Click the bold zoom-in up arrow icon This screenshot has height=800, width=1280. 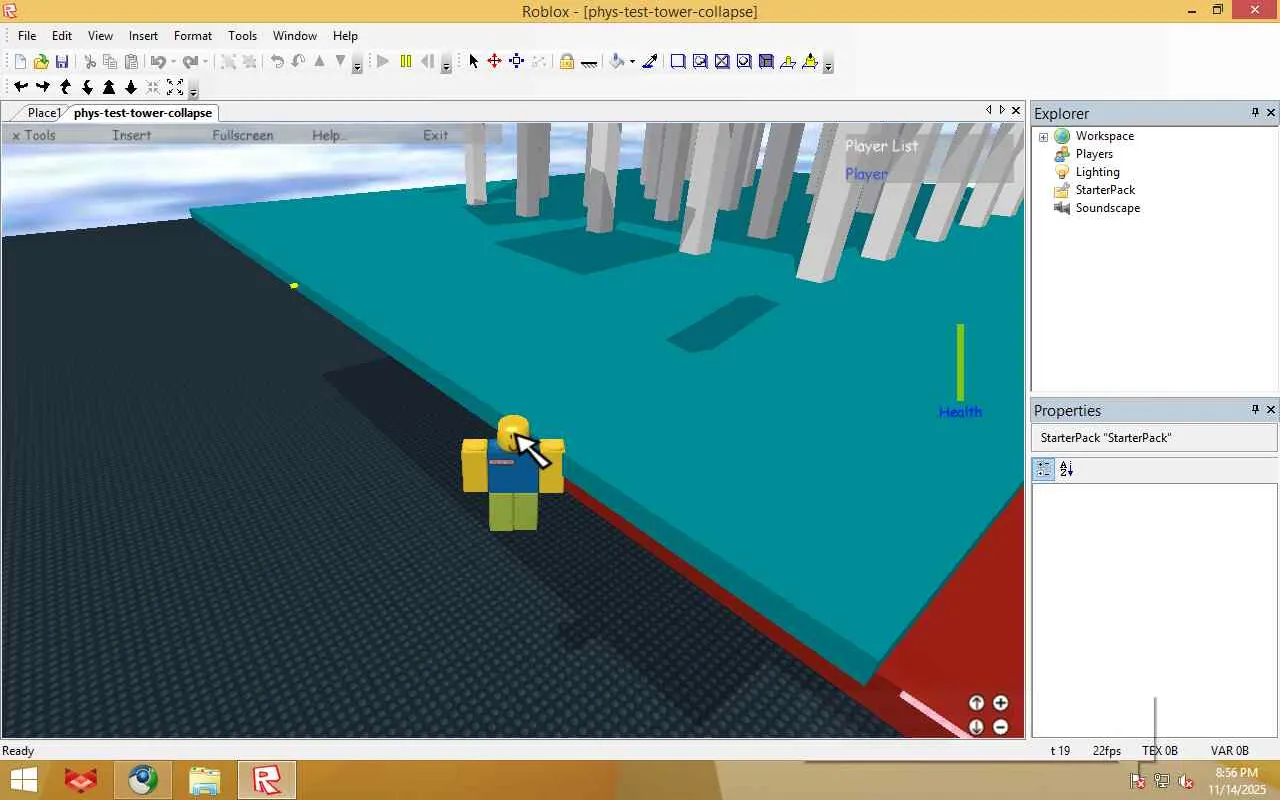[x=109, y=87]
